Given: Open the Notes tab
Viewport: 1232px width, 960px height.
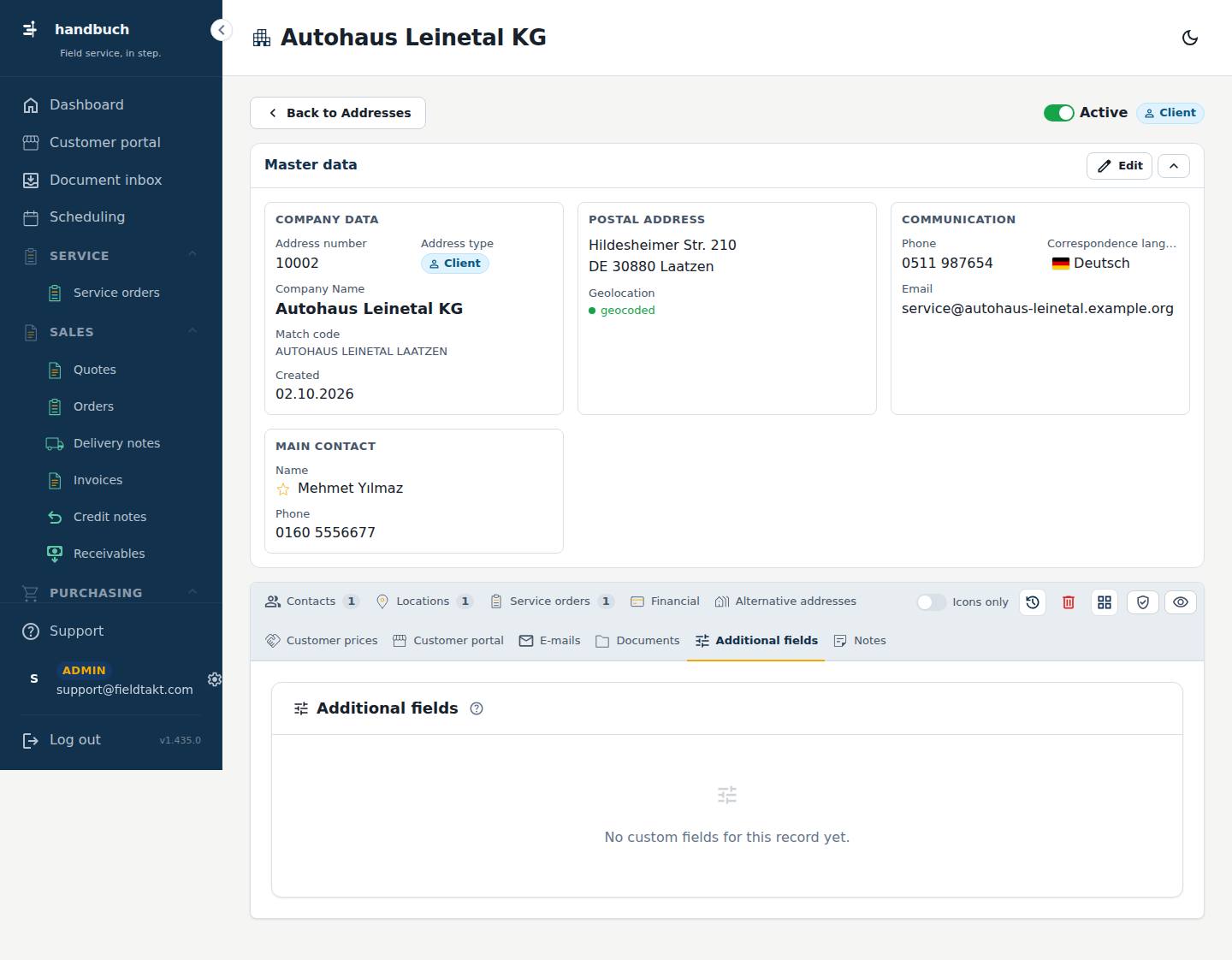Looking at the screenshot, I should (x=860, y=641).
